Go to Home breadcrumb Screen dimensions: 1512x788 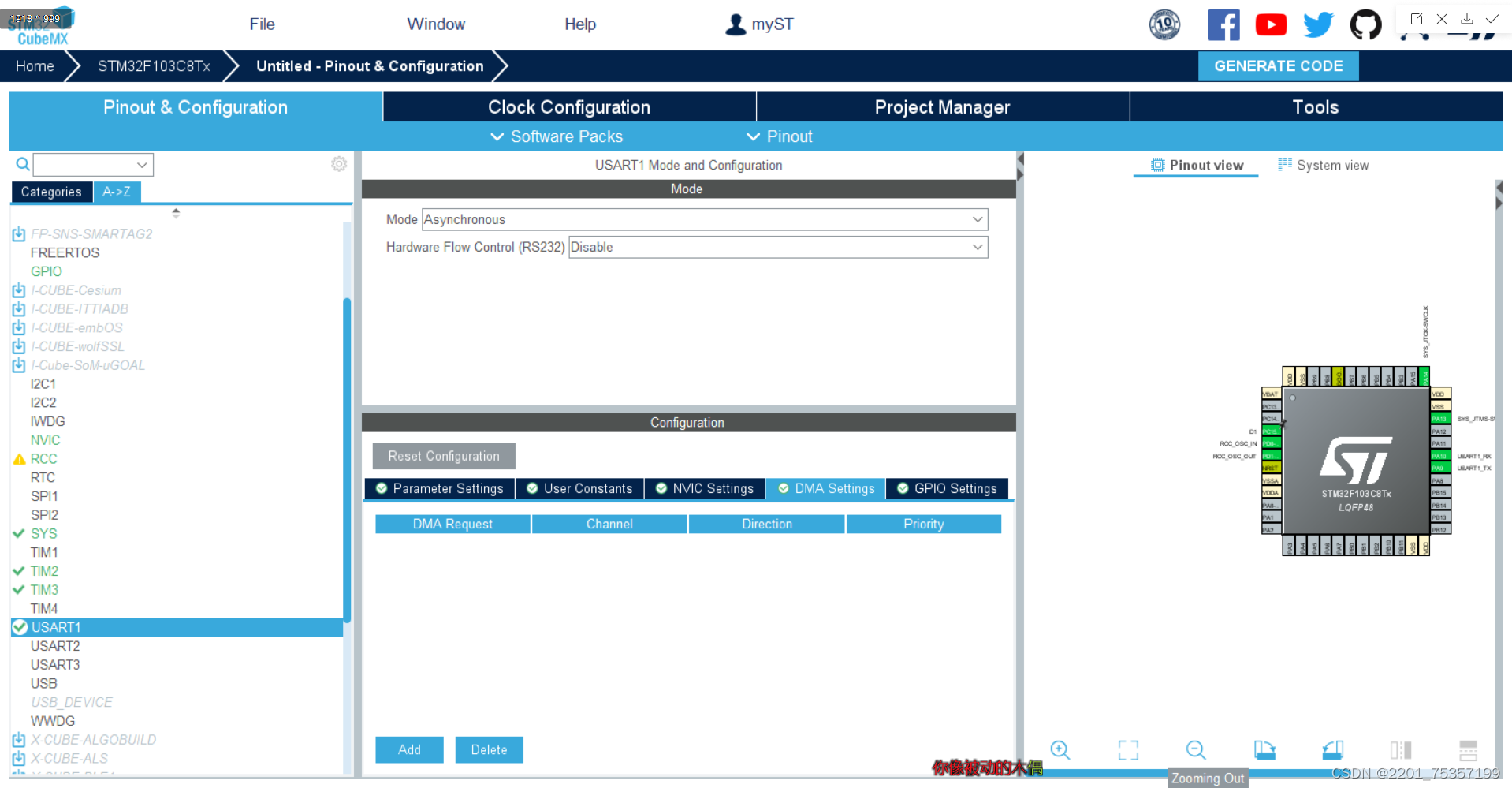point(35,66)
